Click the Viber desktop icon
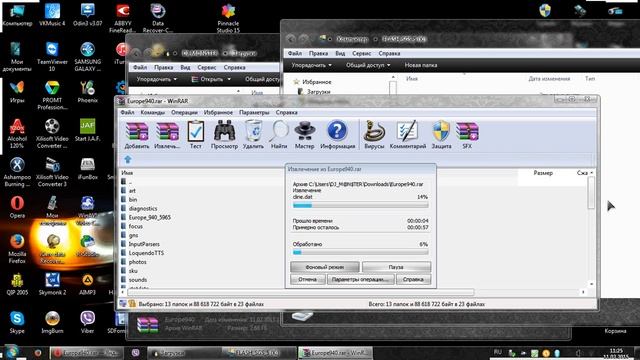The width and height of the screenshot is (640, 360). [87, 322]
